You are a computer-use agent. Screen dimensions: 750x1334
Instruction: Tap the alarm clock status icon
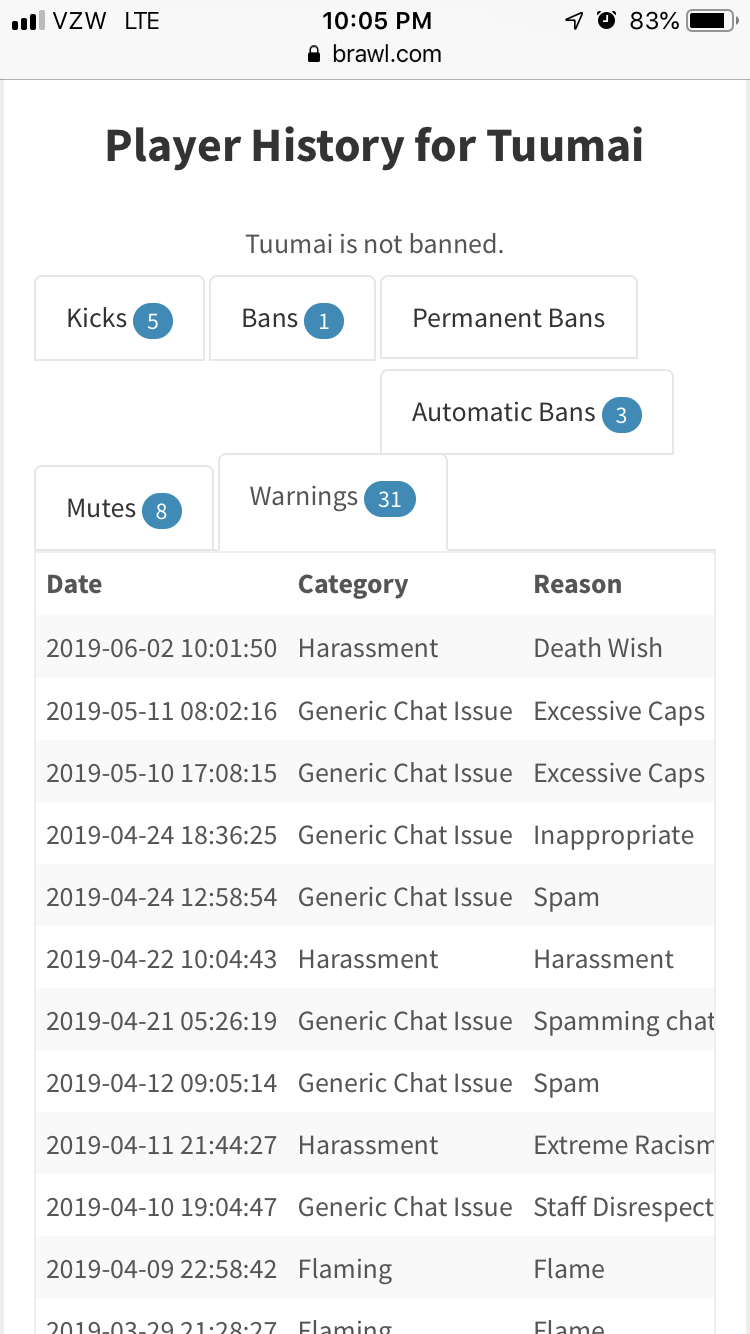pyautogui.click(x=606, y=20)
